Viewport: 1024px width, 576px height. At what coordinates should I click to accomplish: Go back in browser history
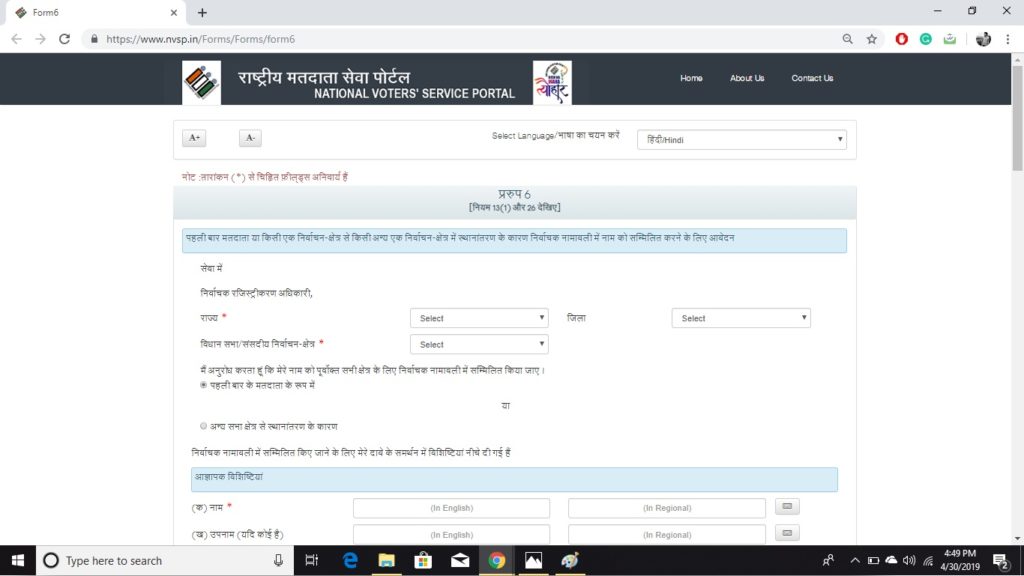pos(16,39)
